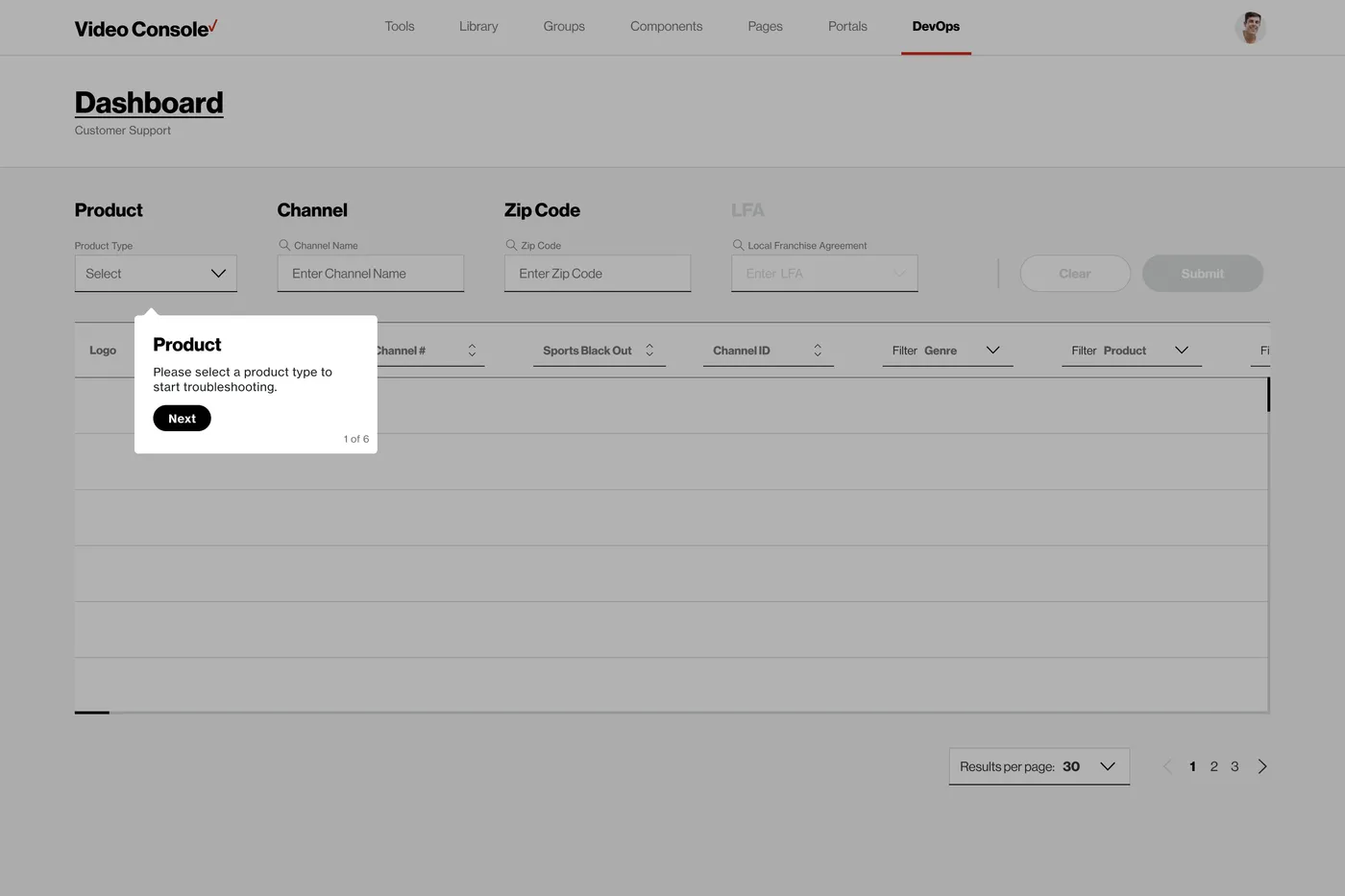Screen dimensions: 1345x896
Task: Open the Enter LFA dropdown
Action: click(824, 274)
